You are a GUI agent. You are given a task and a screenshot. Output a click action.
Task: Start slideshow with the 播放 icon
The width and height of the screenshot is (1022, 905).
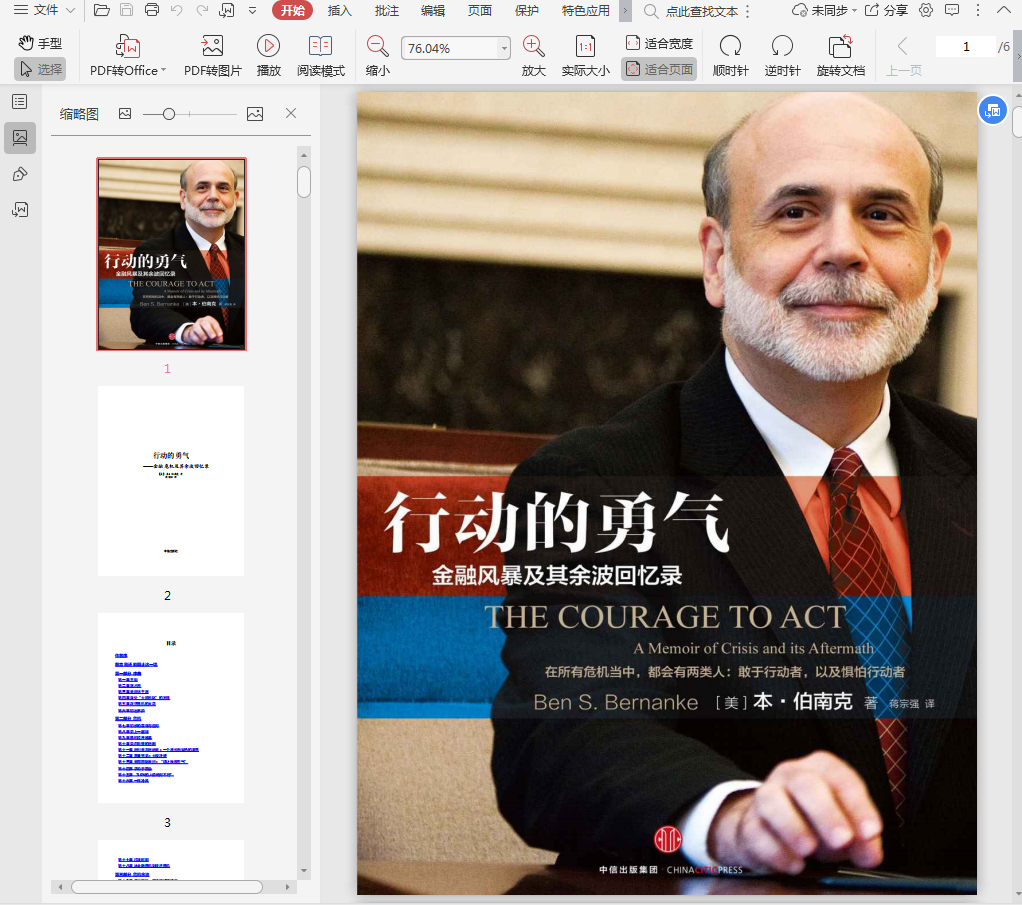click(x=268, y=47)
